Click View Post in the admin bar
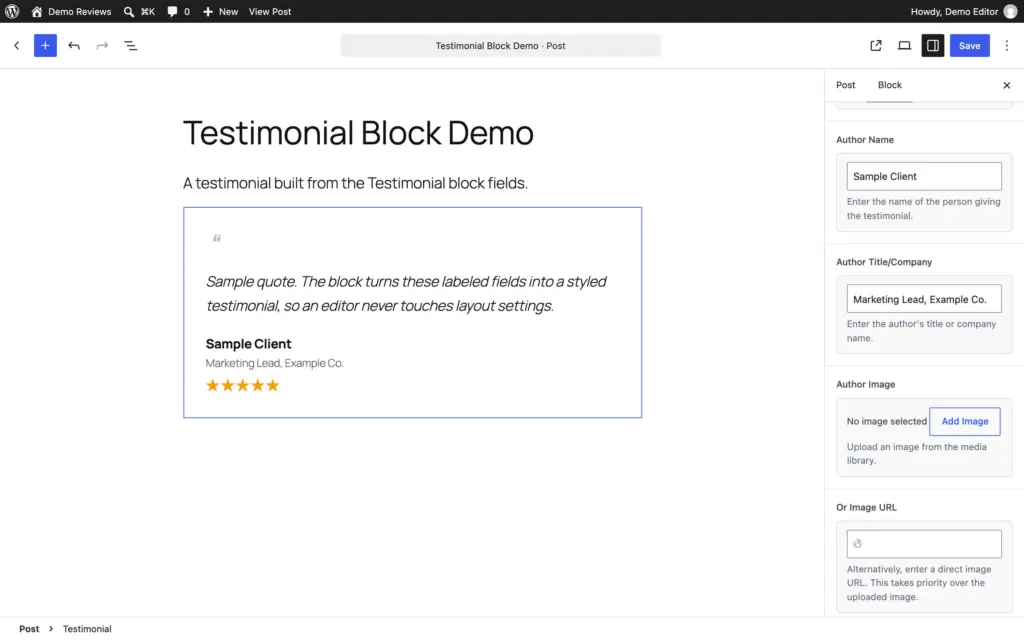Viewport: 1024px width, 640px height. (x=270, y=11)
